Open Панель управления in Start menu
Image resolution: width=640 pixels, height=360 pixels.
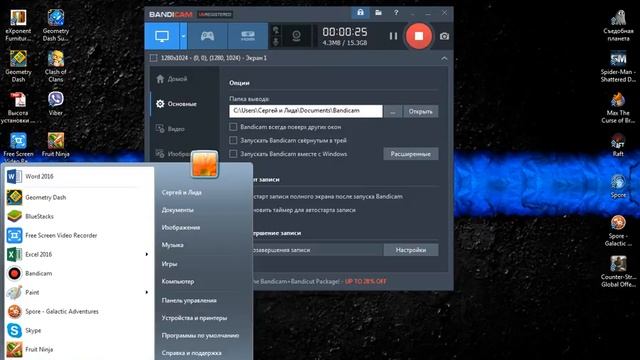pos(189,300)
